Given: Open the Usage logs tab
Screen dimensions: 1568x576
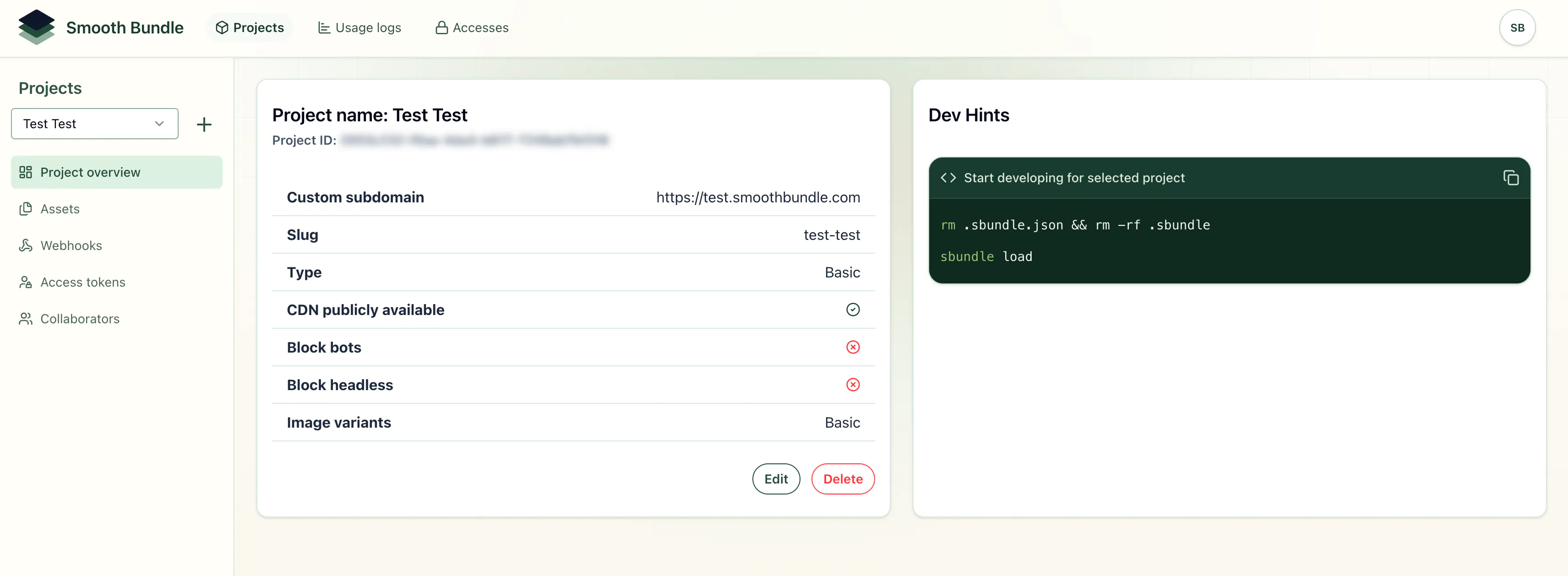Looking at the screenshot, I should (359, 27).
